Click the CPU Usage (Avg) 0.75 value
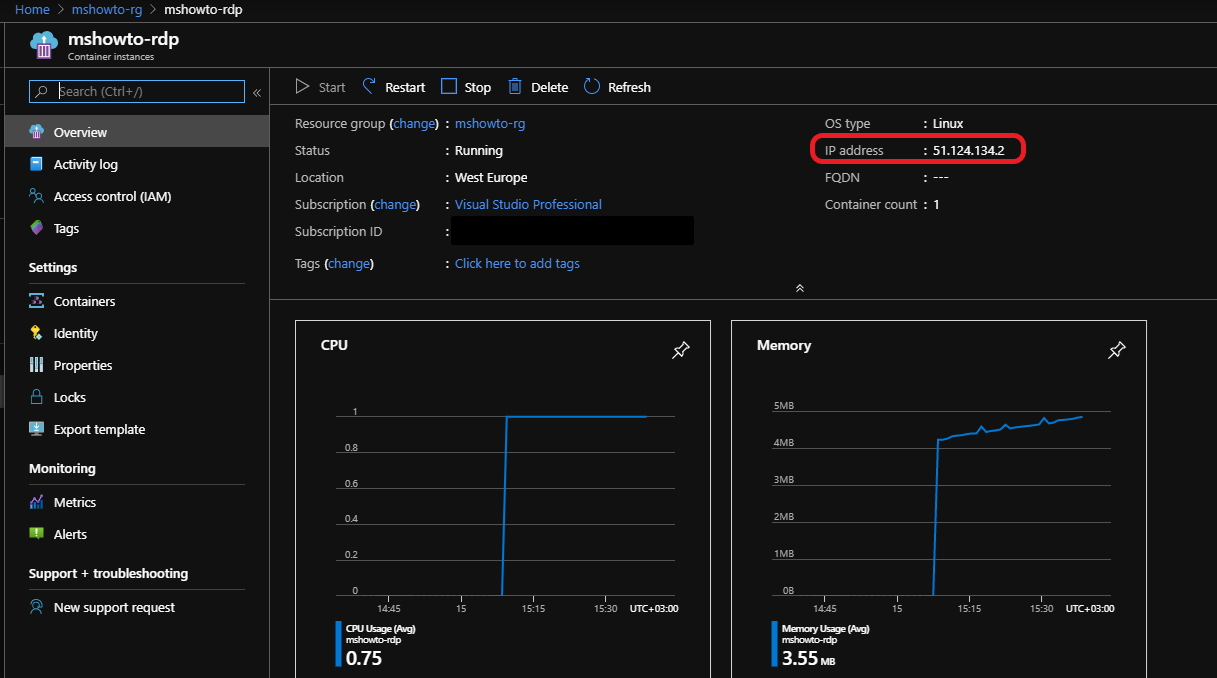The width and height of the screenshot is (1217, 678). click(364, 658)
